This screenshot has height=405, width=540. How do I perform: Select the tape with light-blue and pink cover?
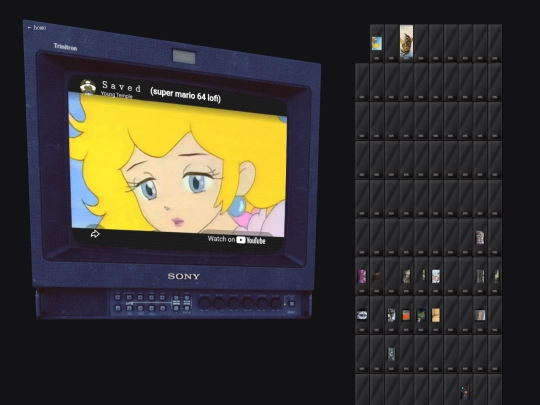pos(436,276)
